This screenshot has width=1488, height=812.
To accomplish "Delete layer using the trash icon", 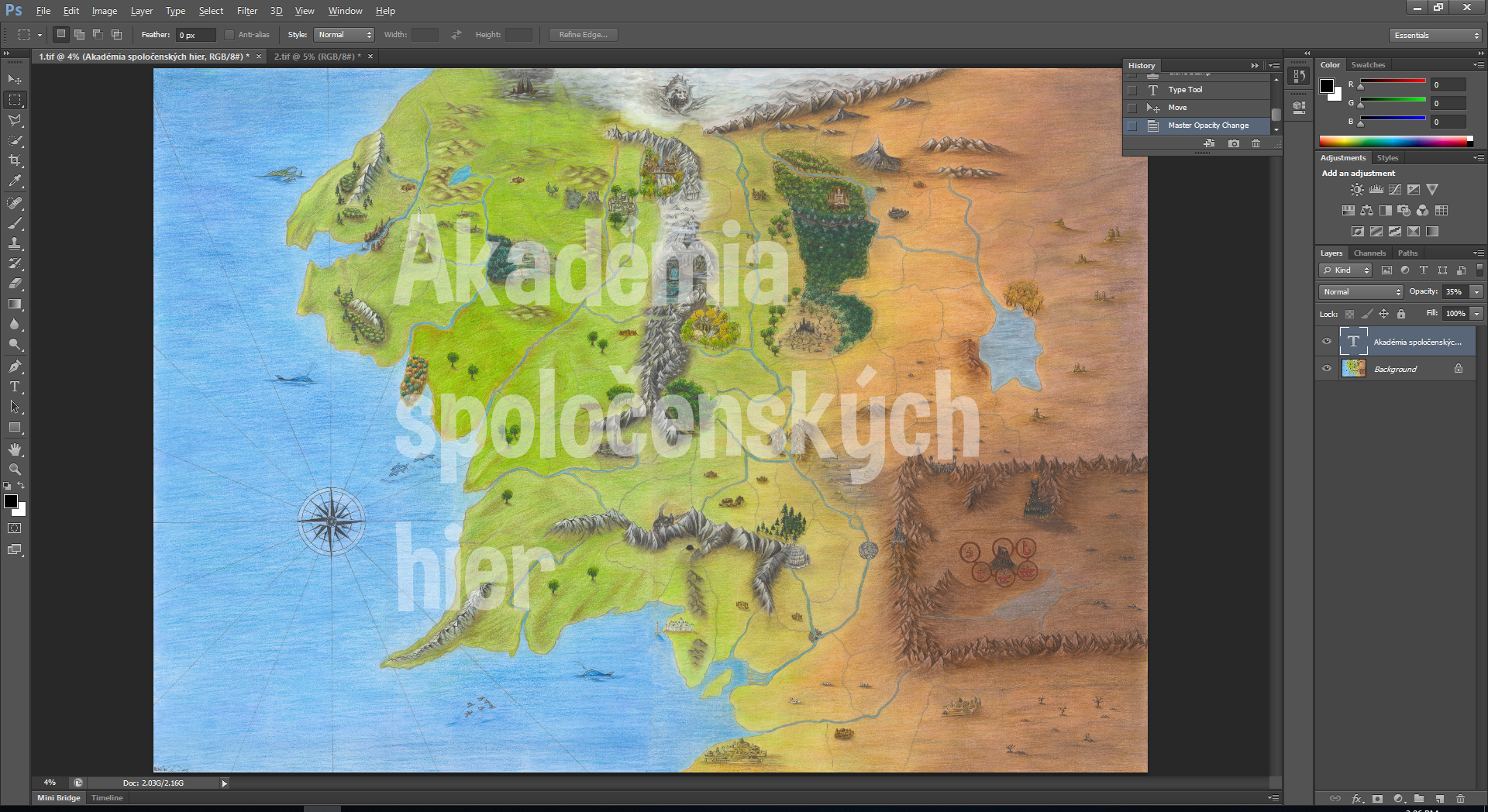I will (1459, 799).
